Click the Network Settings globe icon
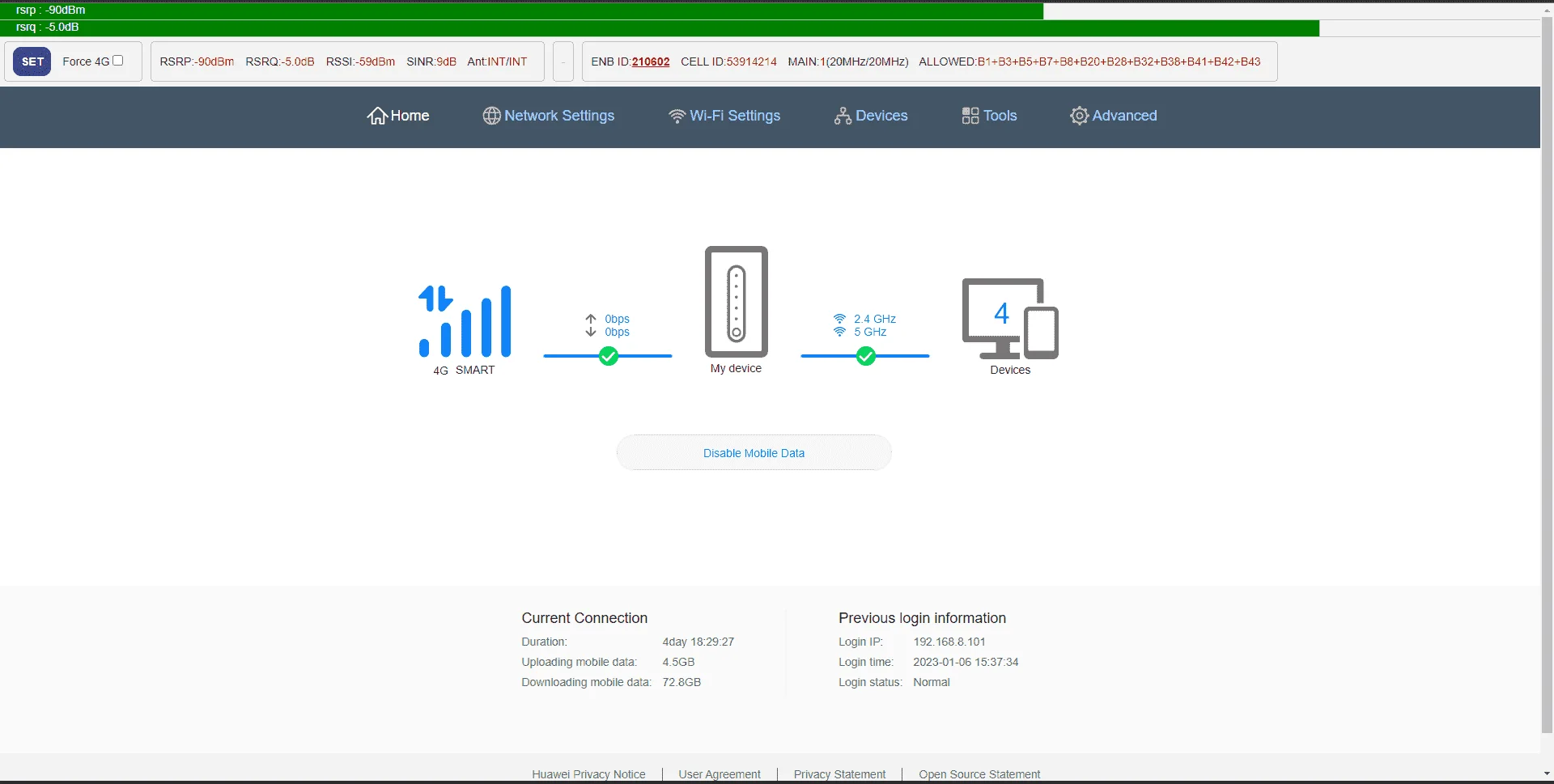Screen dimensions: 1554x784 tap(491, 116)
